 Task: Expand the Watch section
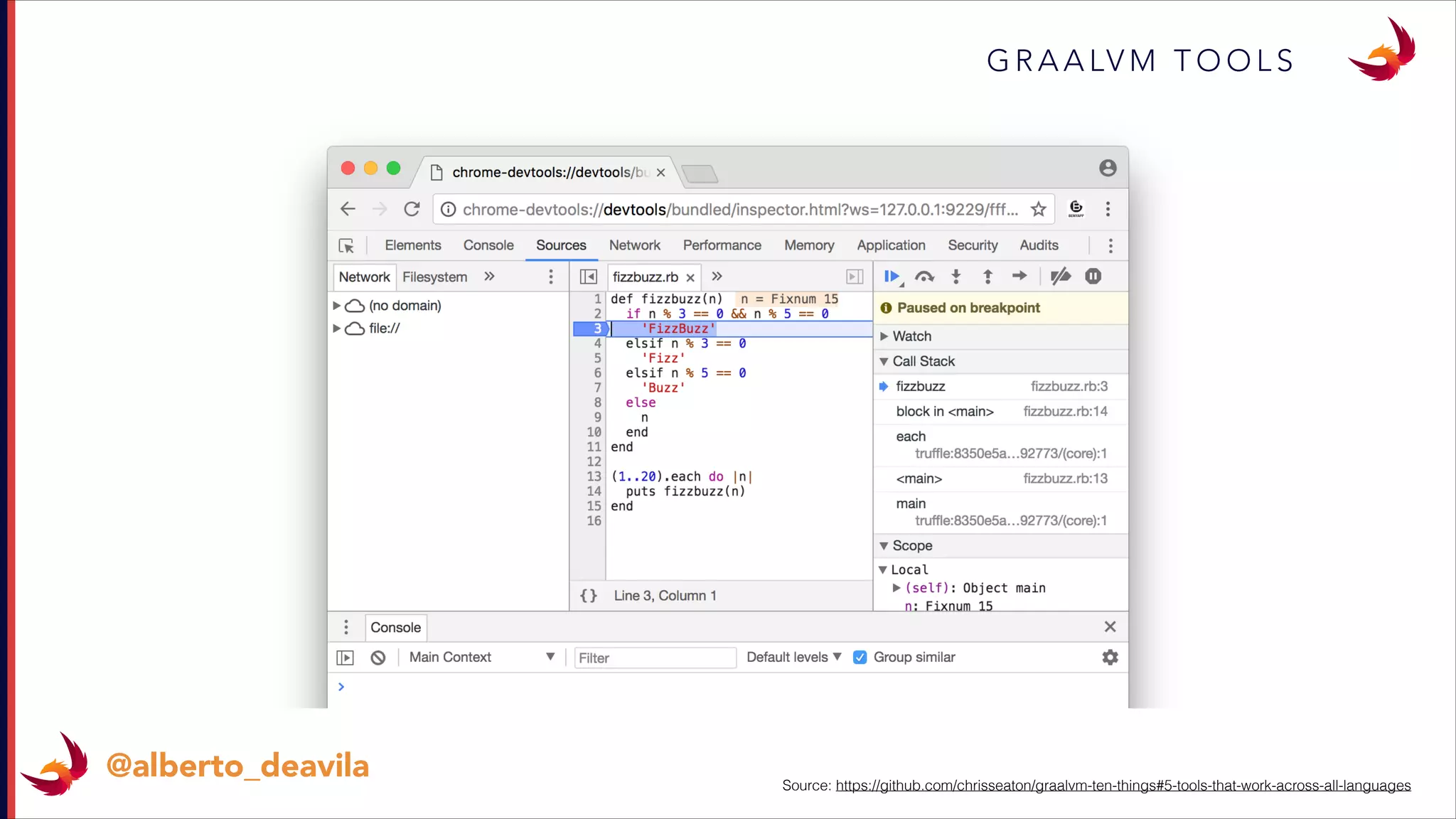point(884,336)
